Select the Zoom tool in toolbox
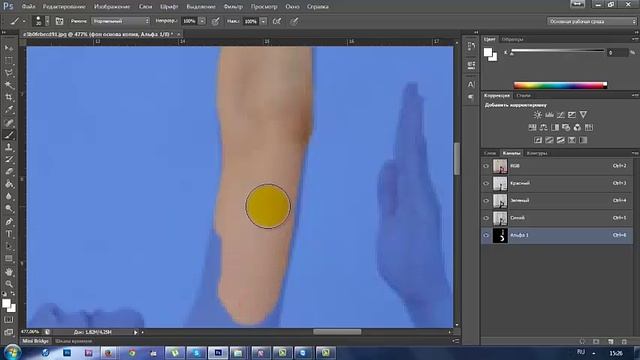Screen dimensions: 640x360 pos(9,284)
